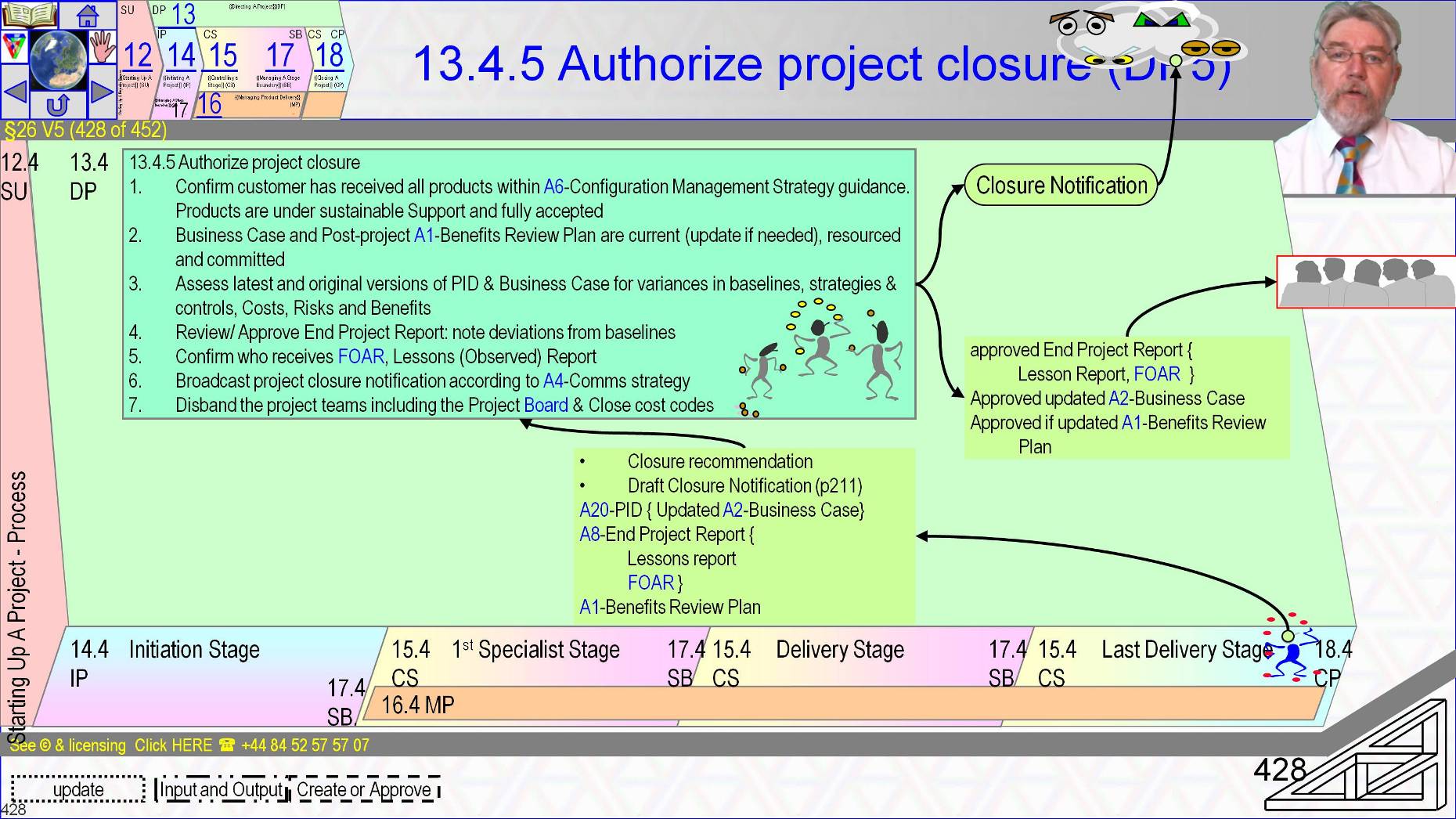
Task: Toggle the Create or Approve legend option
Action: pyautogui.click(x=364, y=790)
